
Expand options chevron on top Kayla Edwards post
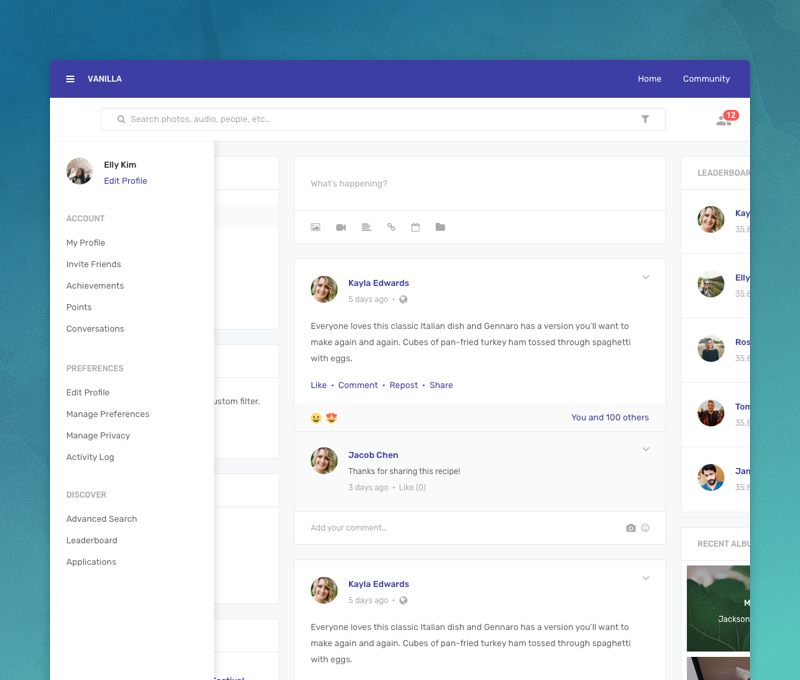click(x=645, y=277)
